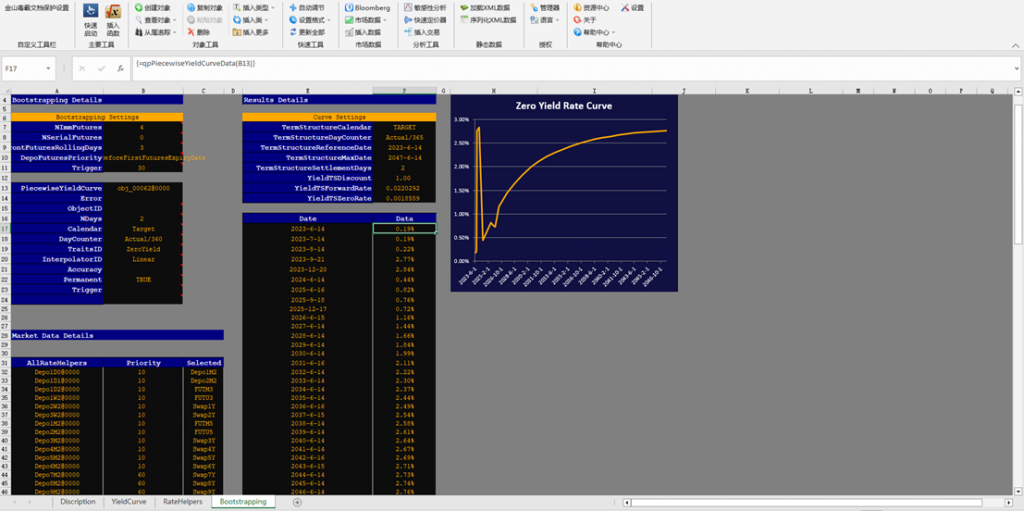The width and height of the screenshot is (1024, 511).
Task: Click 更新全部 update all
Action: [306, 31]
